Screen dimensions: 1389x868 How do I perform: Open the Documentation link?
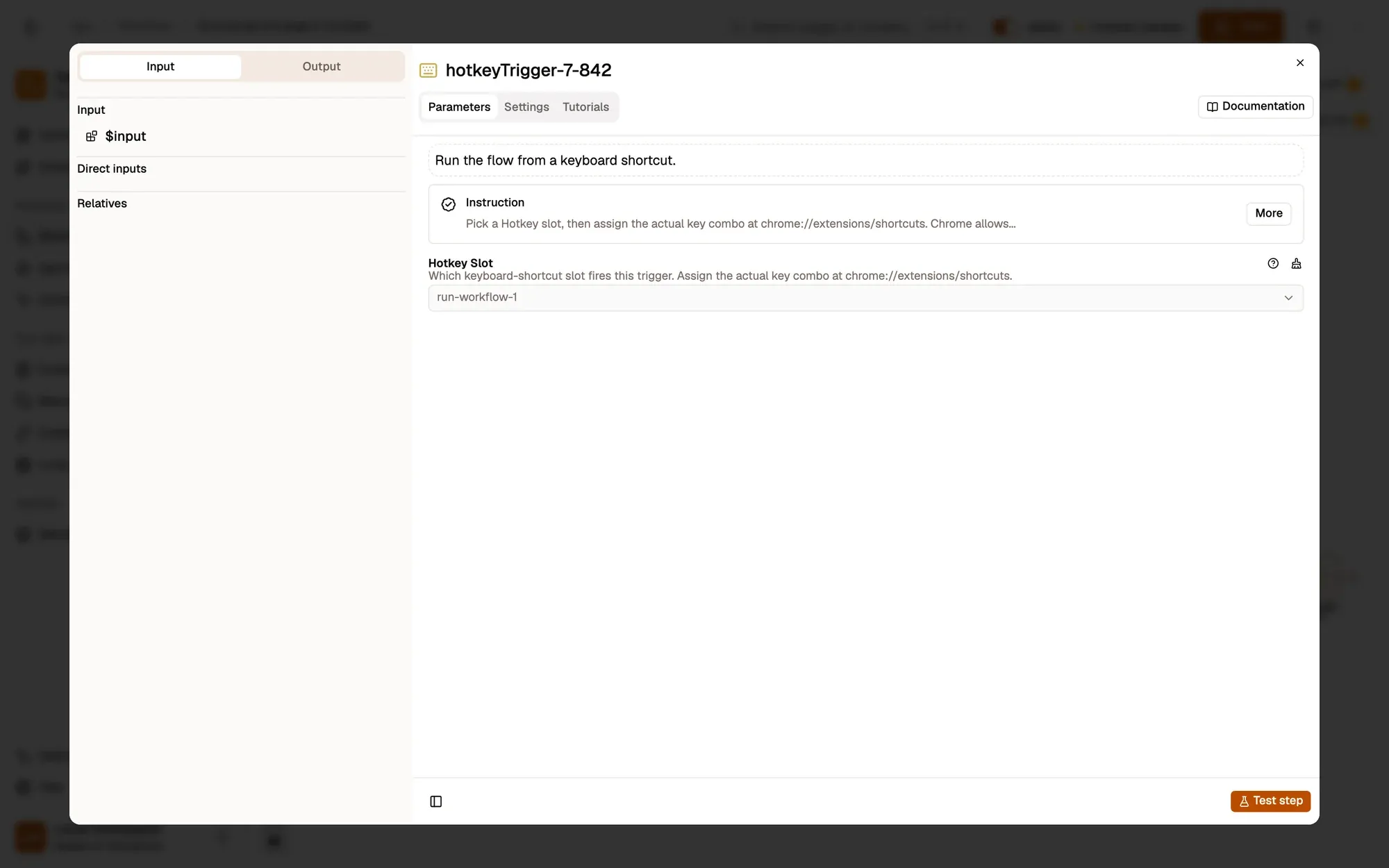1255,106
